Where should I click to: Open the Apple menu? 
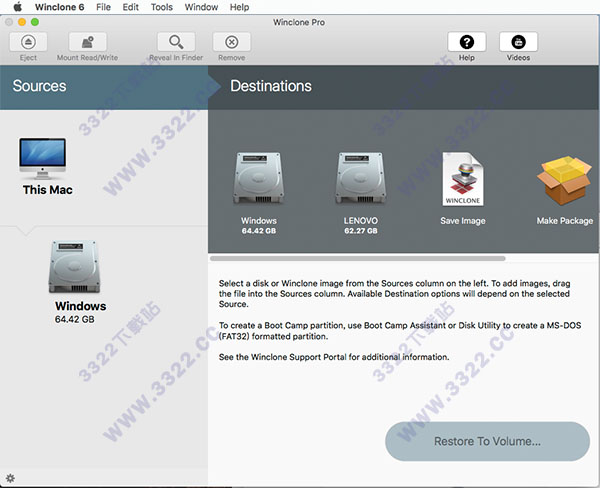pos(18,7)
